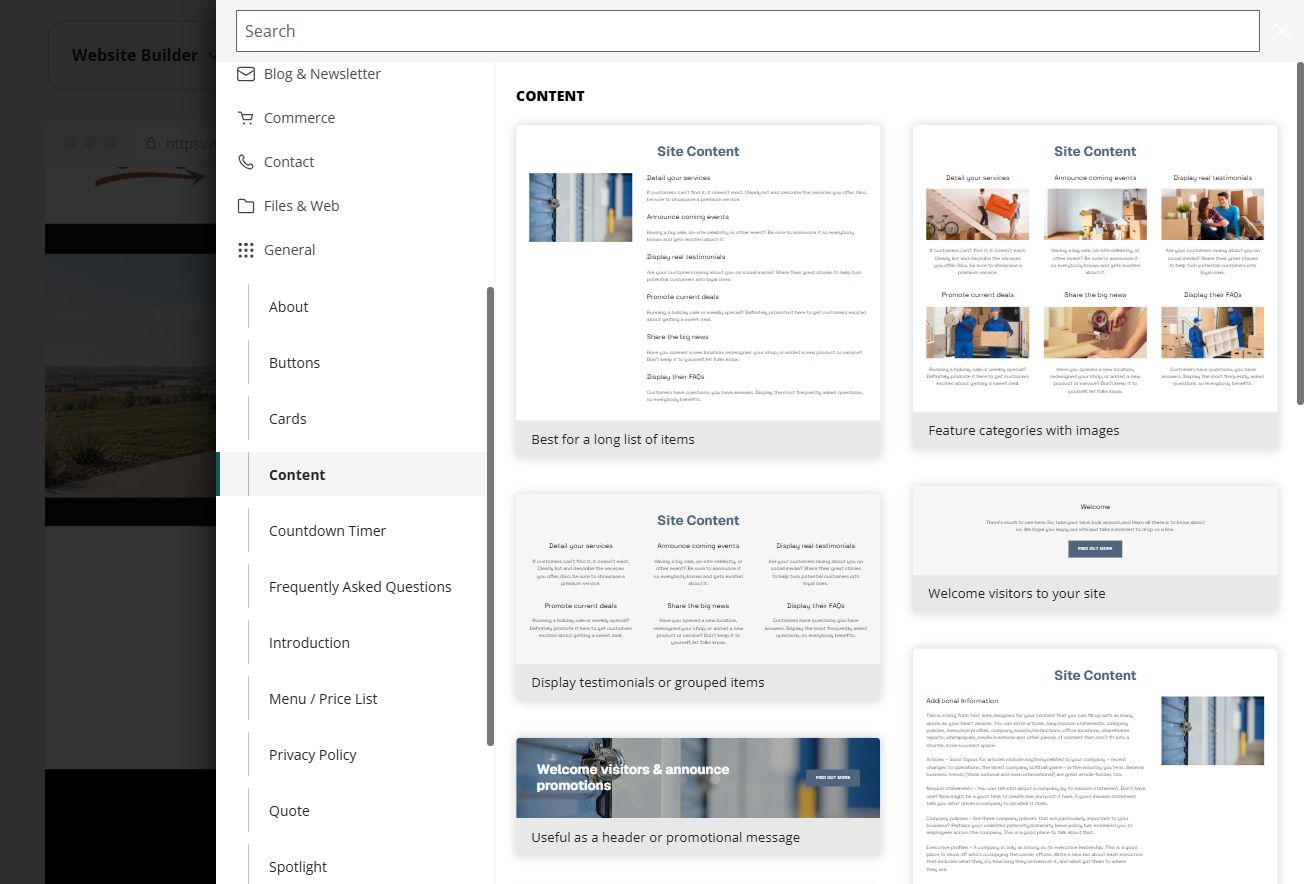Select the Buttons sublayout

pyautogui.click(x=294, y=363)
